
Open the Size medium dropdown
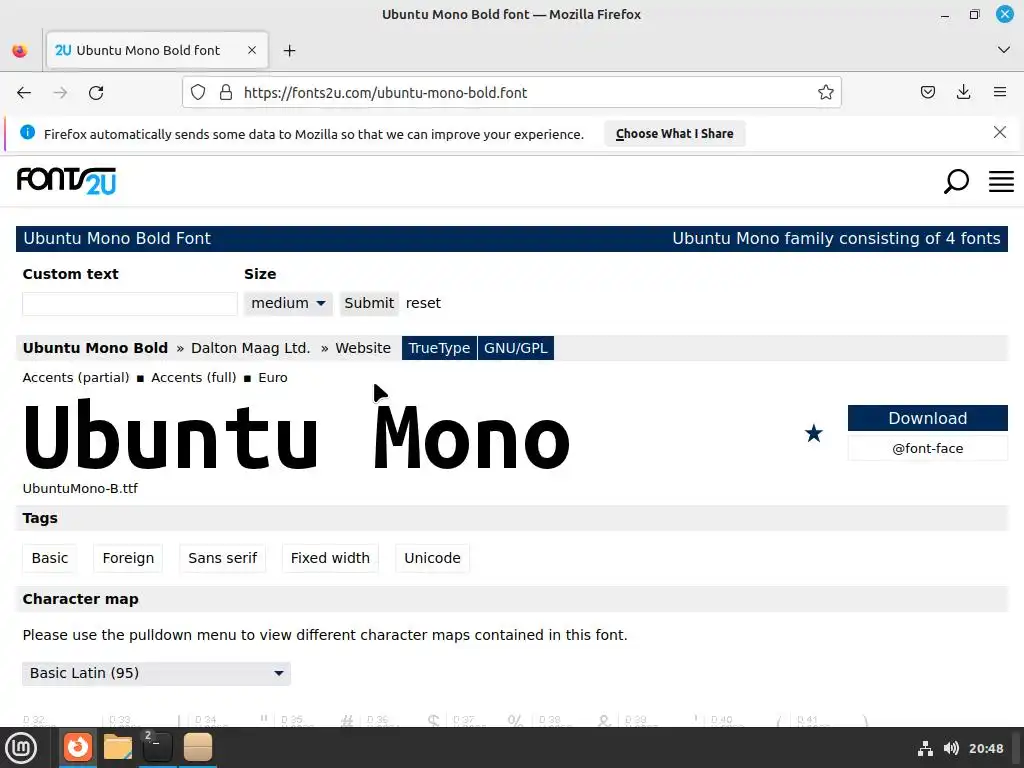click(288, 304)
